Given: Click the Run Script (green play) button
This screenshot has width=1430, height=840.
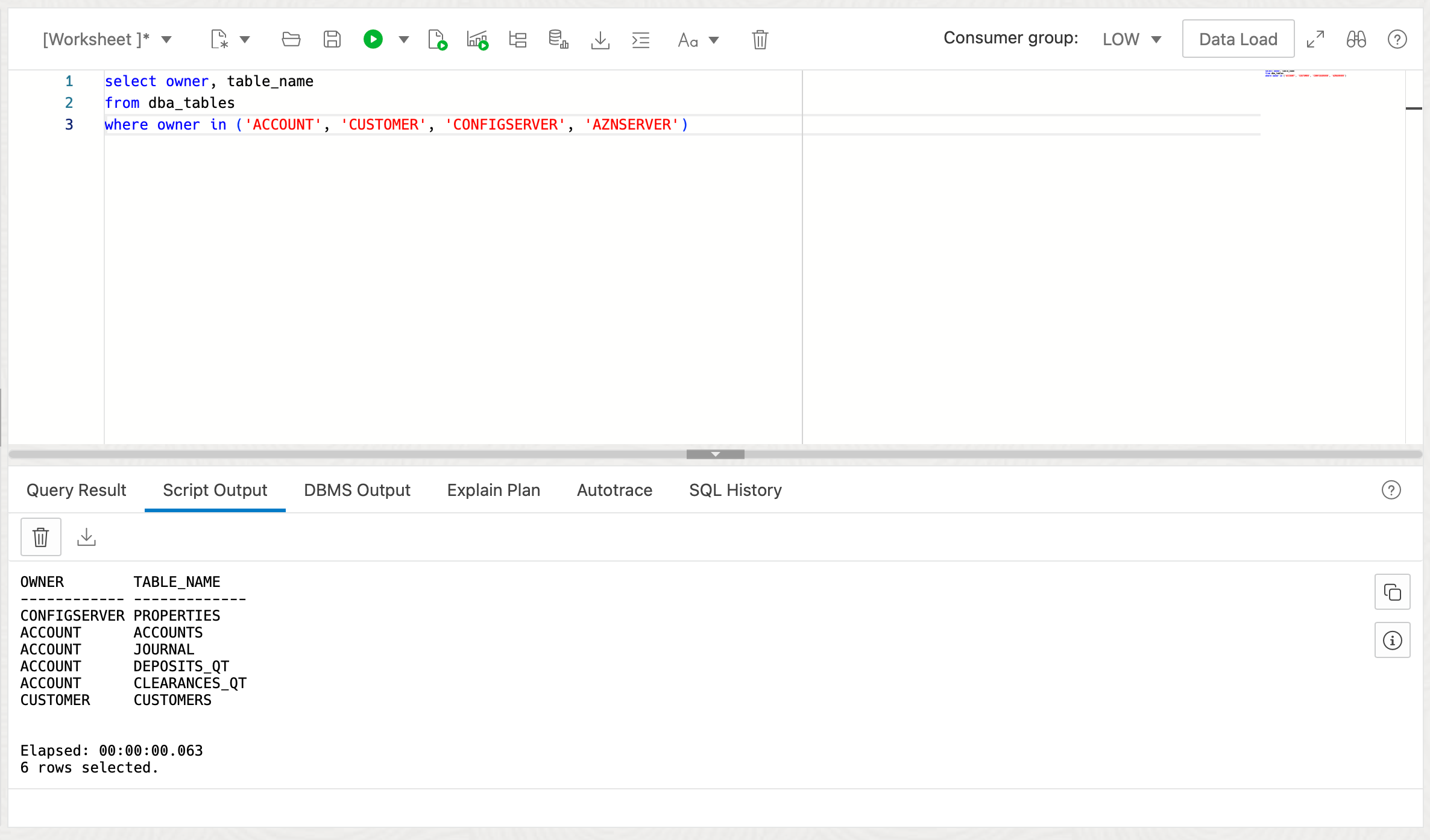Looking at the screenshot, I should [x=373, y=40].
